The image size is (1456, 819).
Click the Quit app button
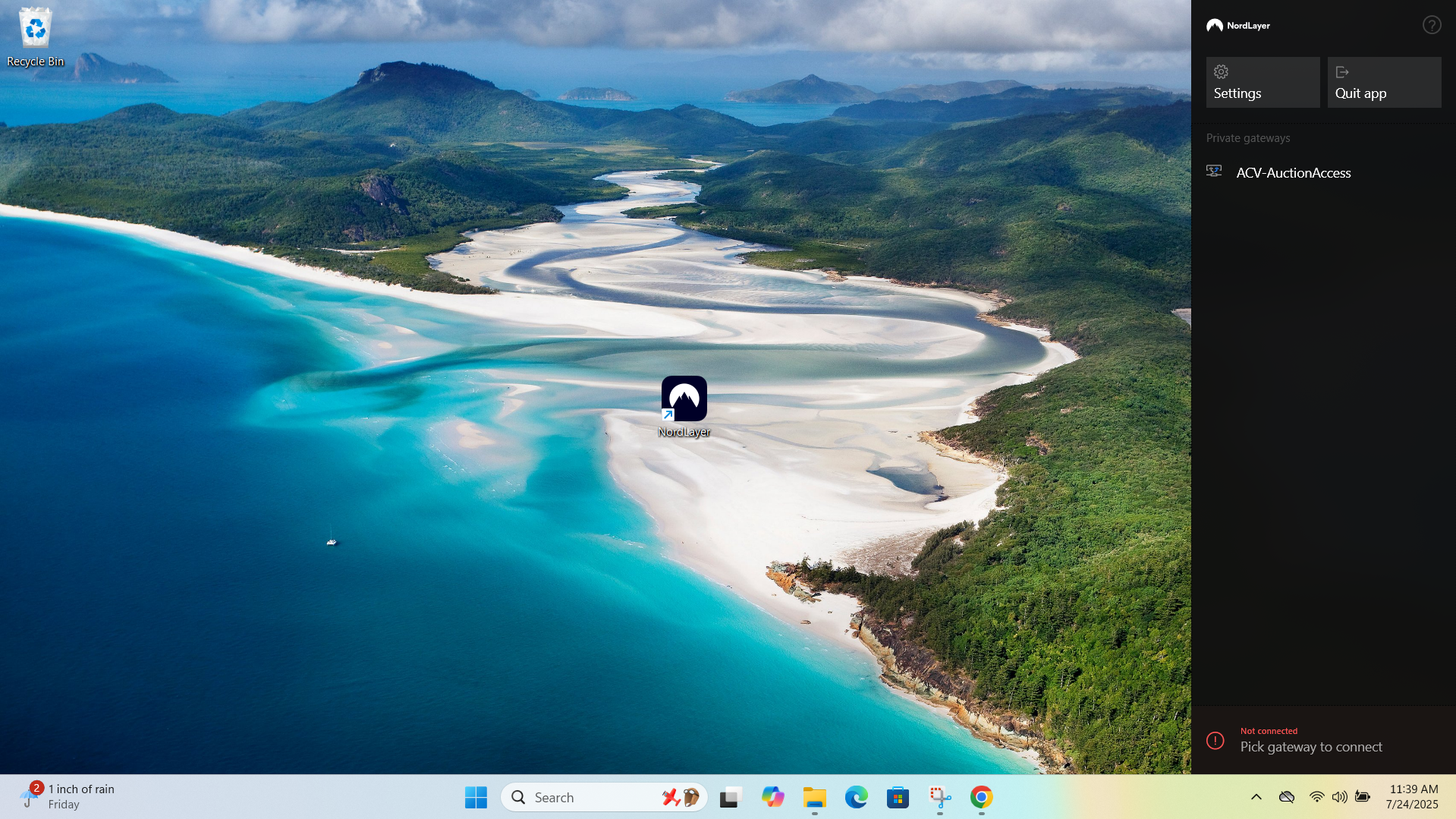click(x=1383, y=82)
